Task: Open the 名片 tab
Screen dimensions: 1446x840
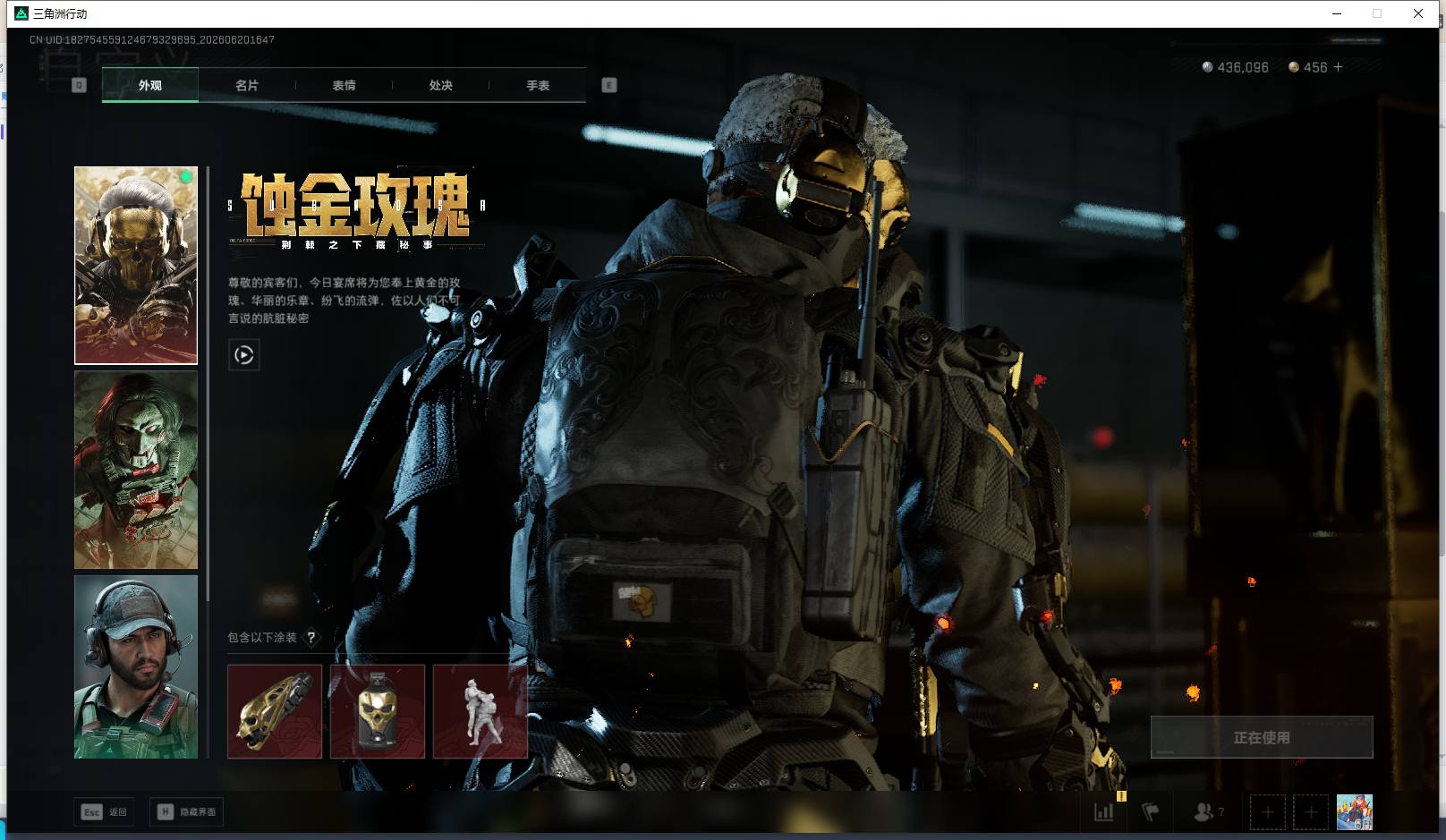Action: click(x=247, y=85)
